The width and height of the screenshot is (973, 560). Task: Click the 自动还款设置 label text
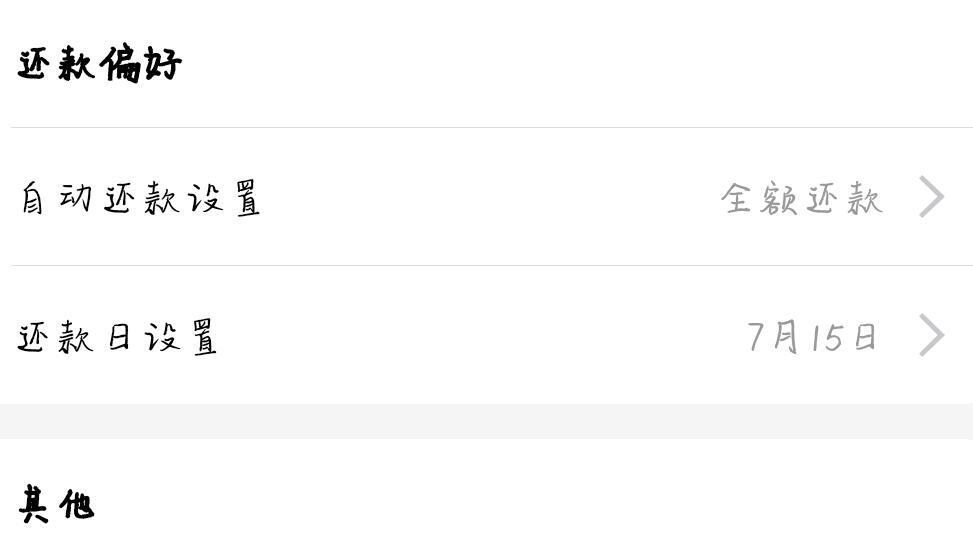(x=140, y=198)
